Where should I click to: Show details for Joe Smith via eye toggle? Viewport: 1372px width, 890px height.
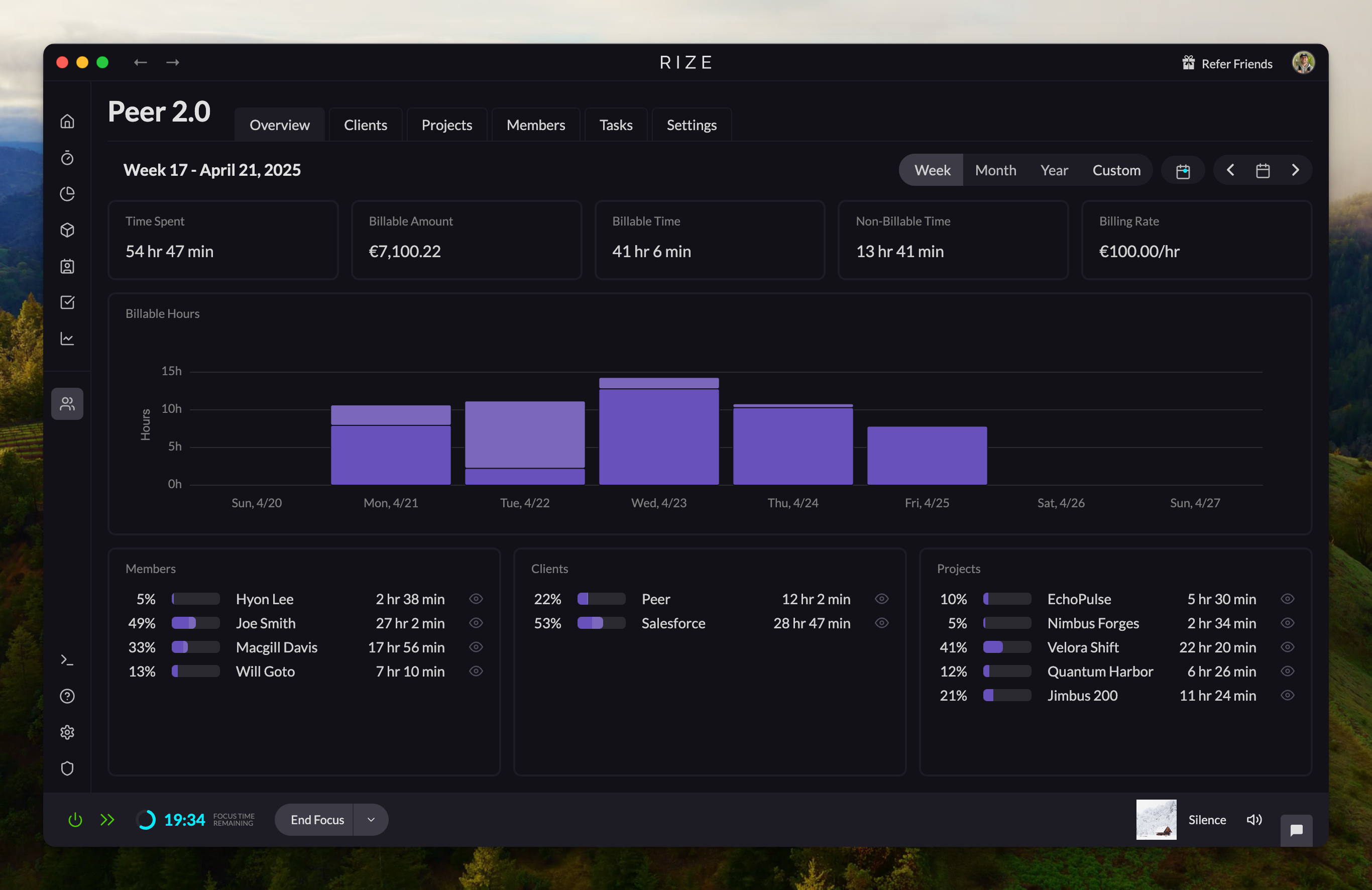tap(476, 623)
